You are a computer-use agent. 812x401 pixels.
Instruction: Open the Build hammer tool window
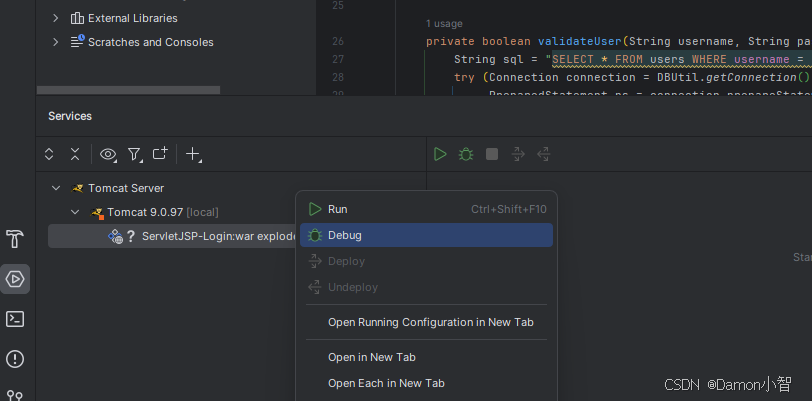pyautogui.click(x=15, y=239)
